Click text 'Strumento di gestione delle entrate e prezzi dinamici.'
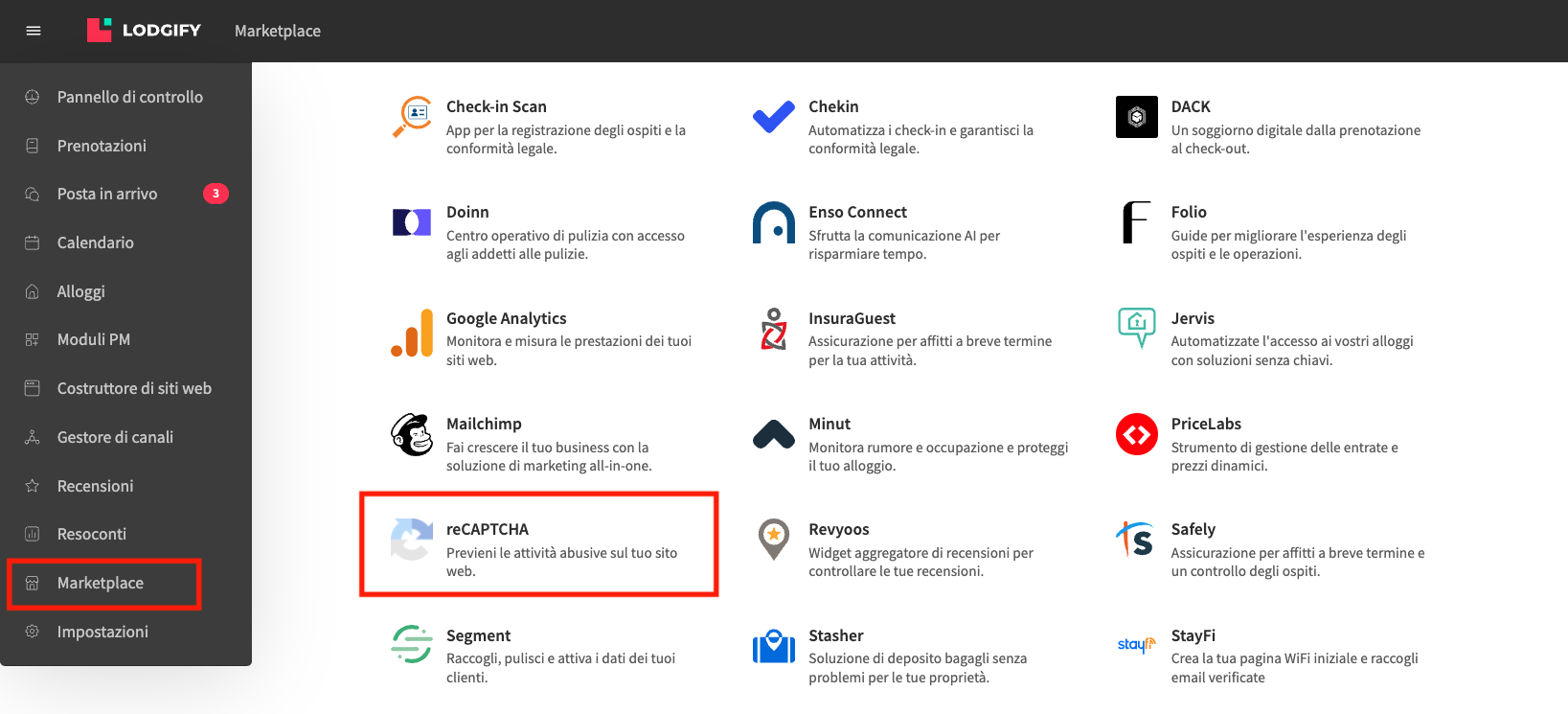 pyautogui.click(x=1284, y=456)
